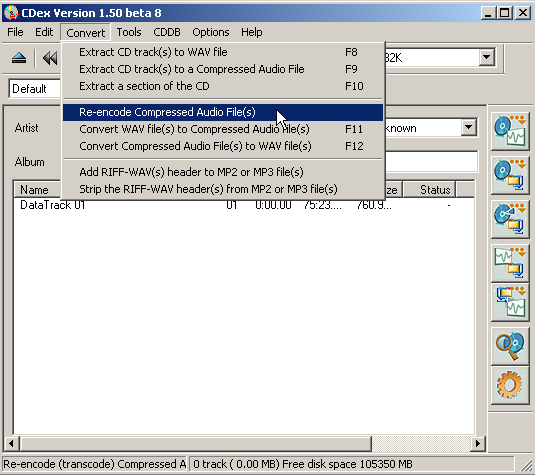Click Extract CD tracks to compressed audio icon
Image resolution: width=535 pixels, height=475 pixels.
tap(510, 175)
